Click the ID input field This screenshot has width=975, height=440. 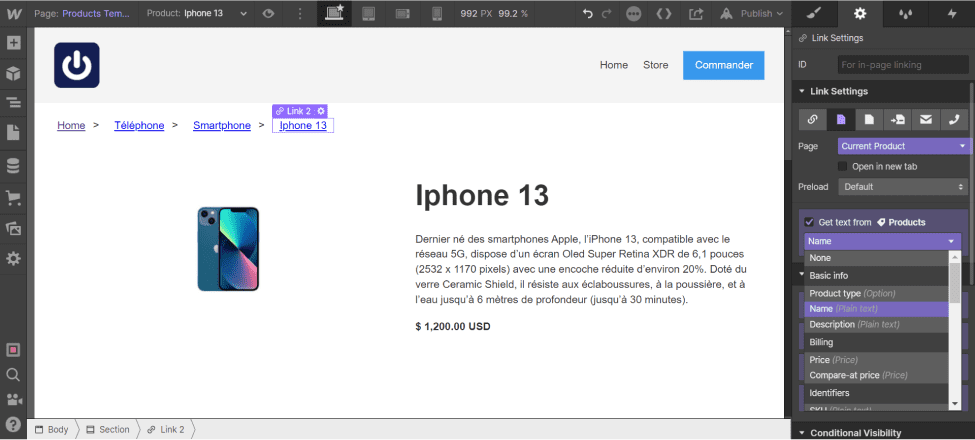pyautogui.click(x=903, y=65)
